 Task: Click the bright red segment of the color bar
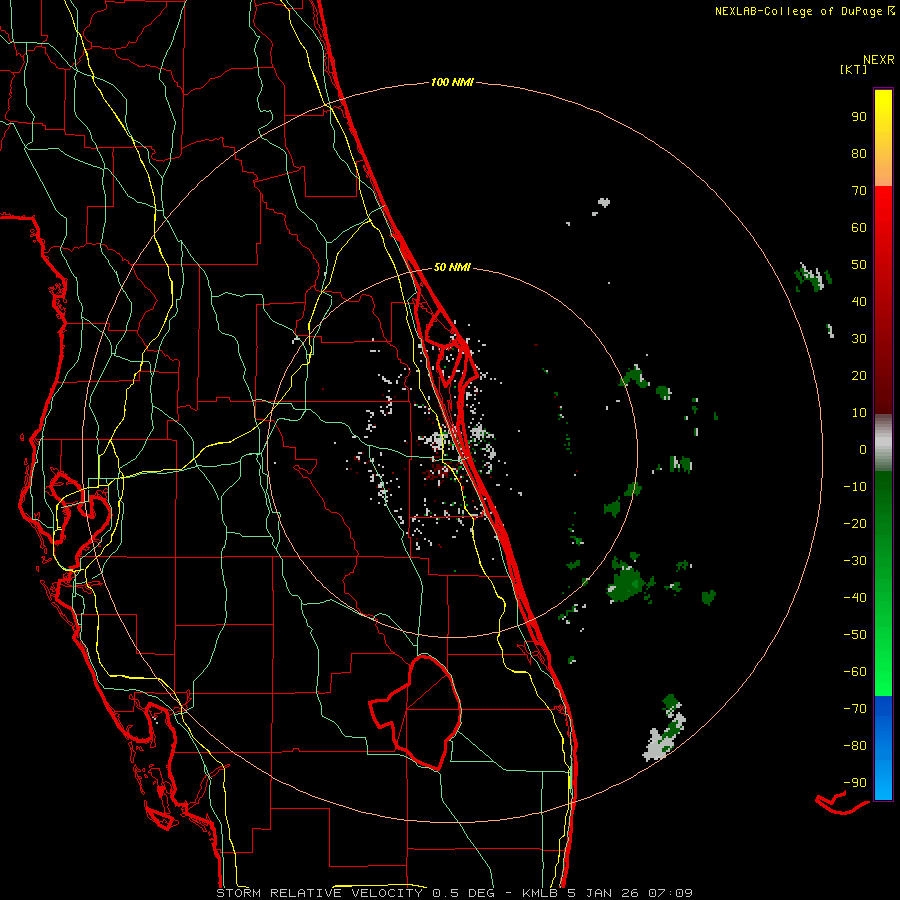[x=883, y=230]
